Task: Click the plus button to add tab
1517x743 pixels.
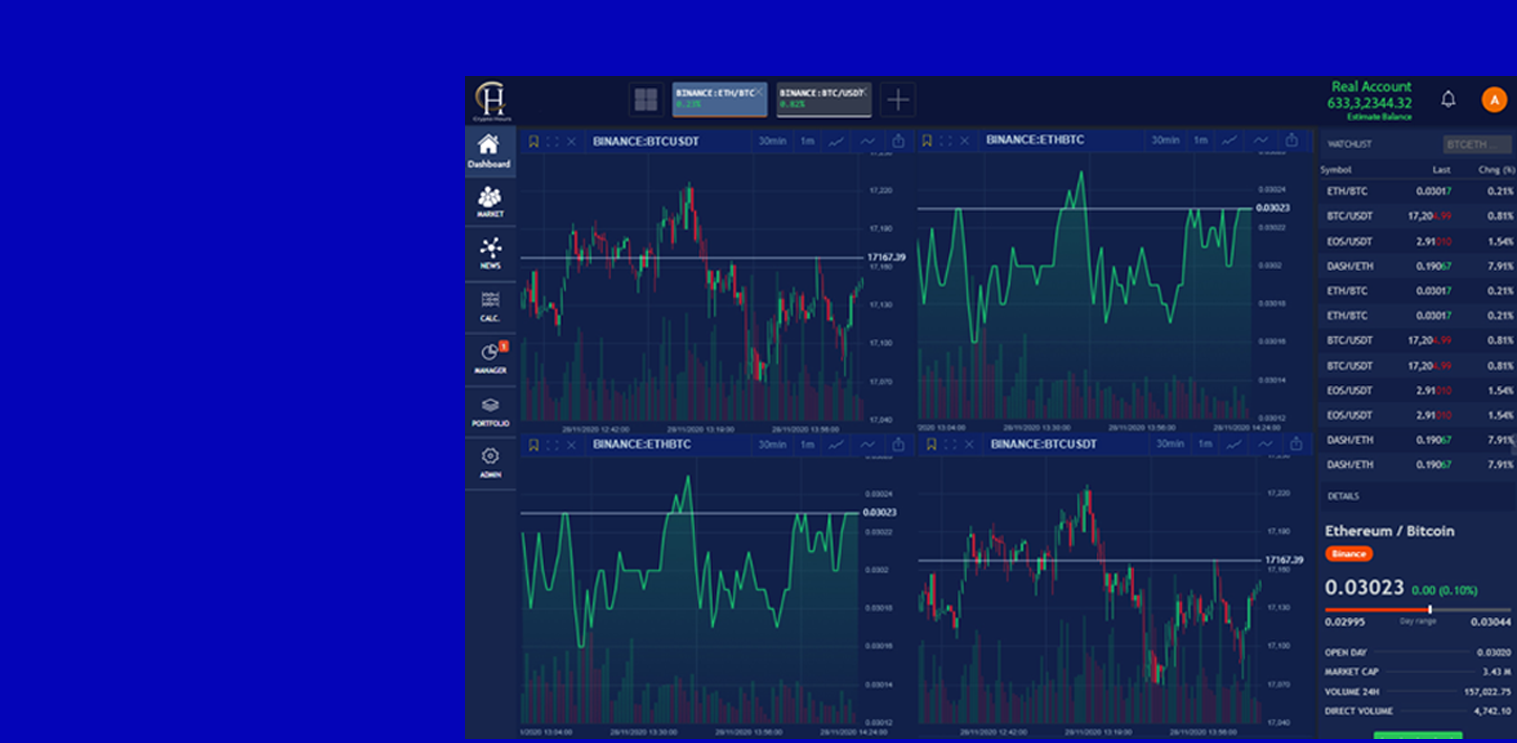Action: click(x=898, y=99)
